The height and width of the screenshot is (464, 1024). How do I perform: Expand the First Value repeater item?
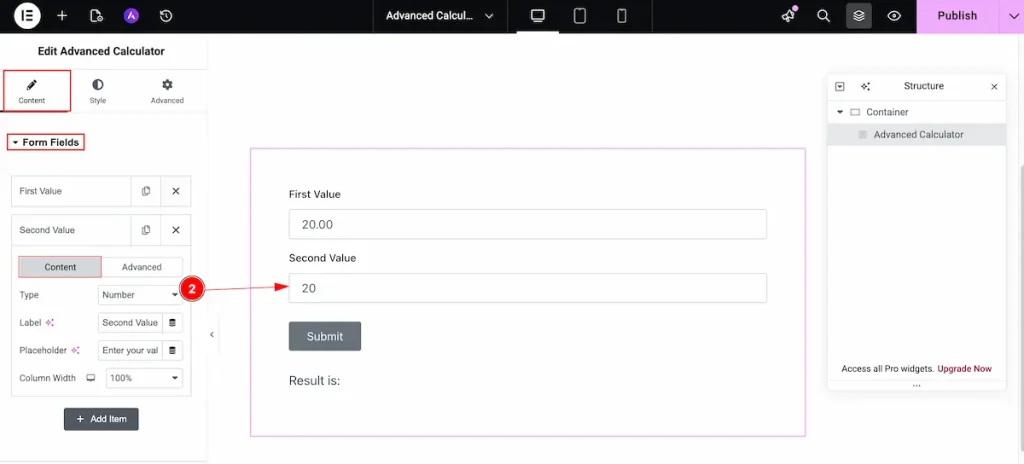pos(71,191)
